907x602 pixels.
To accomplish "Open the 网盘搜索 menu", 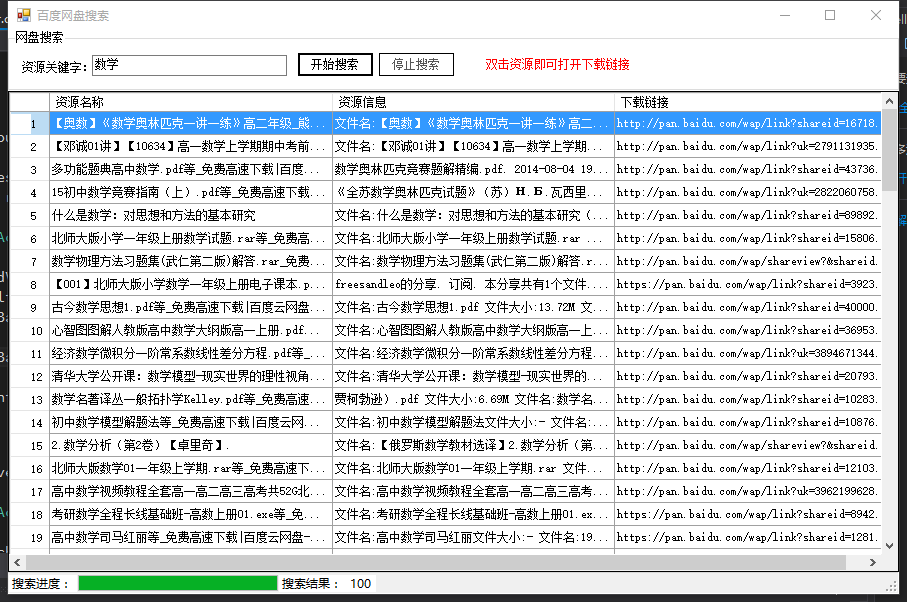I will pyautogui.click(x=39, y=38).
